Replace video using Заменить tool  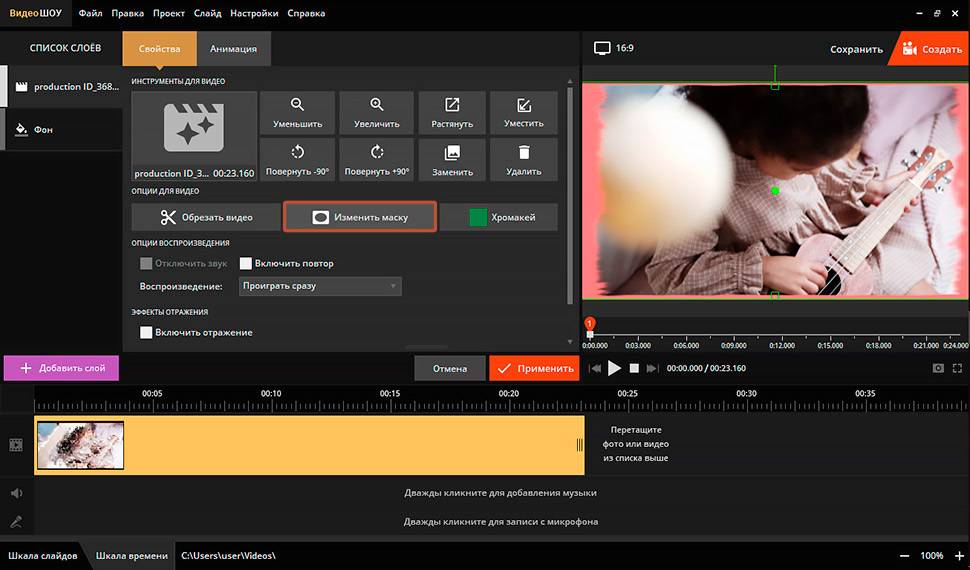click(452, 160)
